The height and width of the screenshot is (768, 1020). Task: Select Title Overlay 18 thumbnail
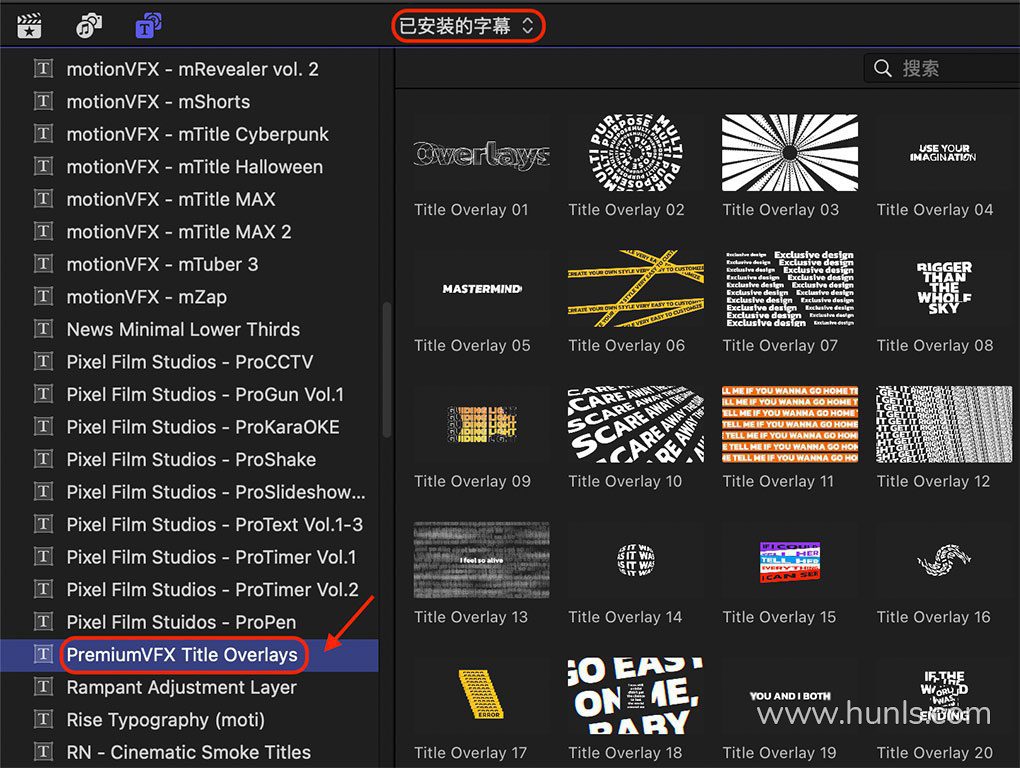coord(636,696)
